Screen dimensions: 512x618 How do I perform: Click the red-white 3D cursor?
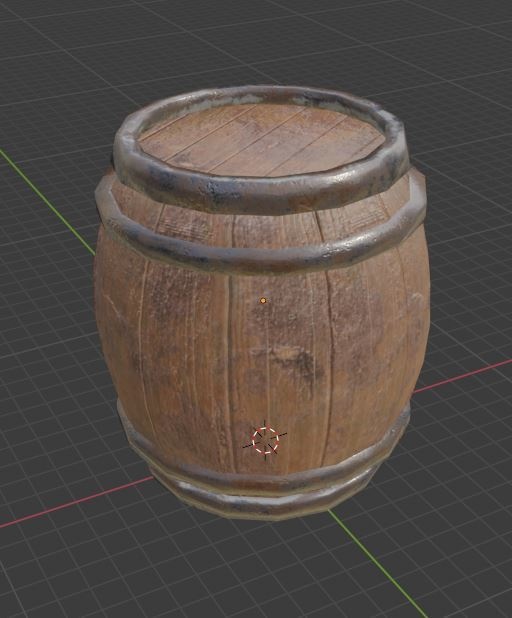(x=265, y=440)
